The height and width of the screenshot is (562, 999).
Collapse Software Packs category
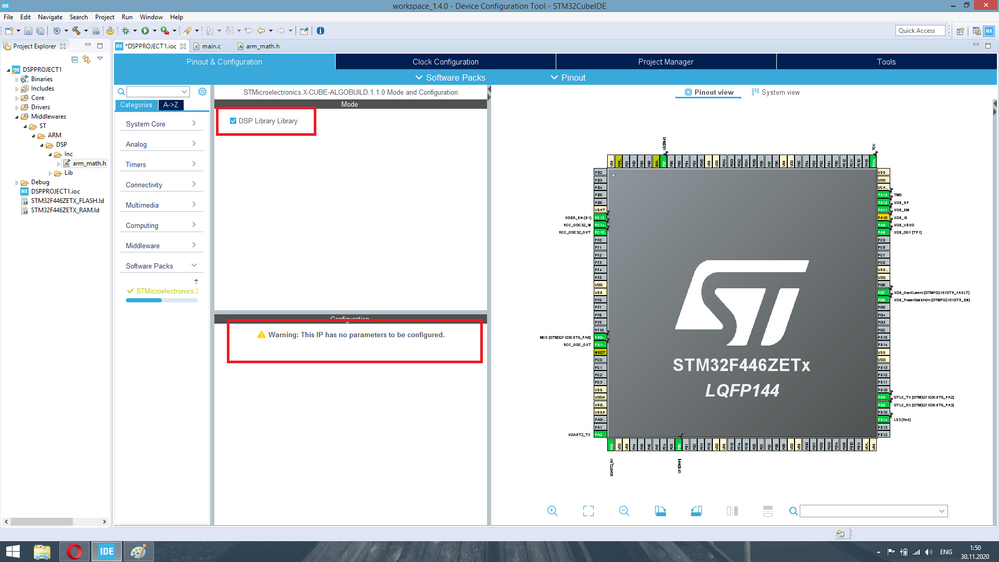pos(161,266)
